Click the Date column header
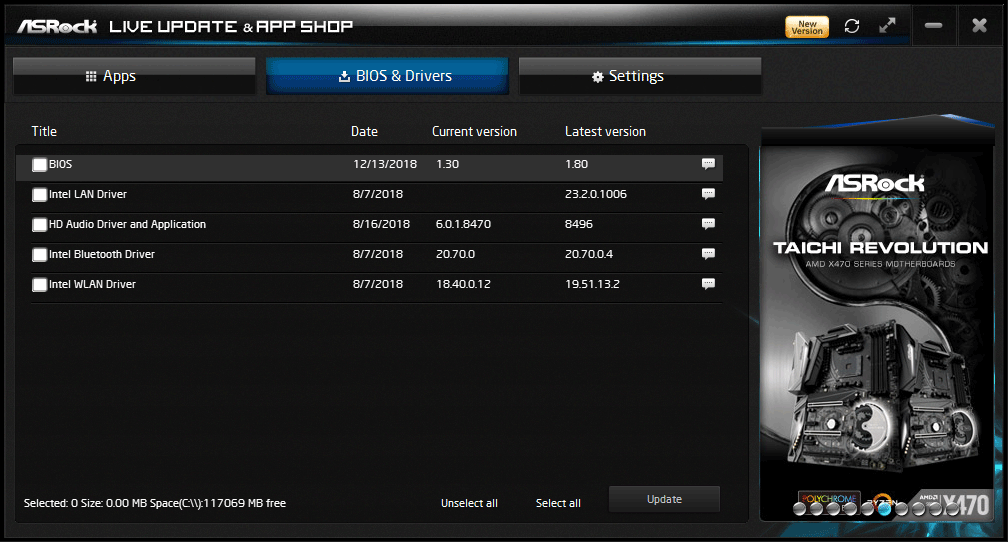Viewport: 1008px width, 542px height. (x=364, y=131)
